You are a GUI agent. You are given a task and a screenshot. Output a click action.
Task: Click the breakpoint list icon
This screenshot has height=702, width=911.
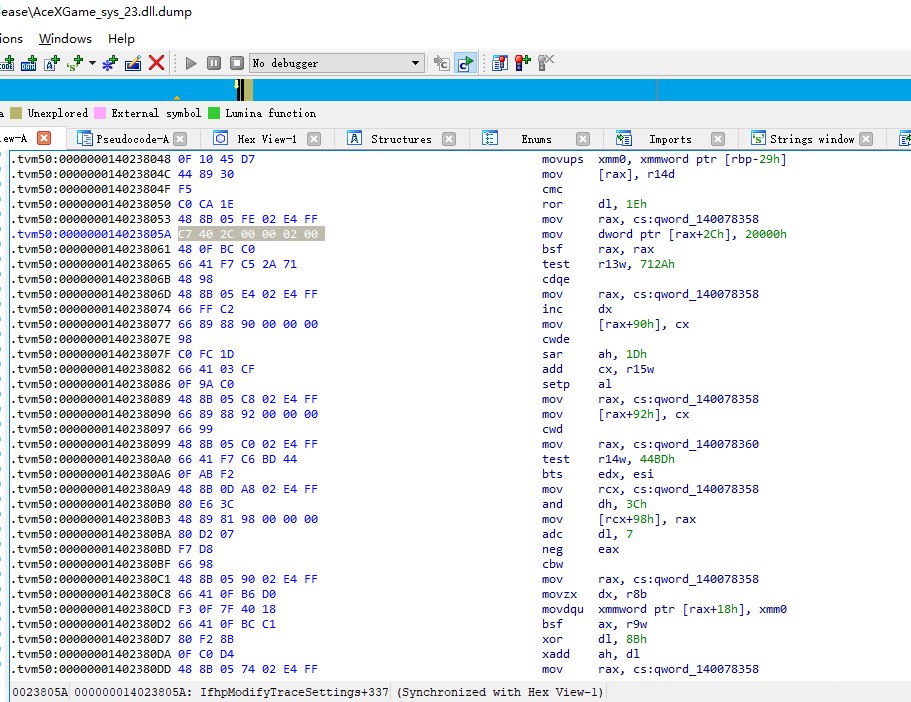pyautogui.click(x=500, y=63)
